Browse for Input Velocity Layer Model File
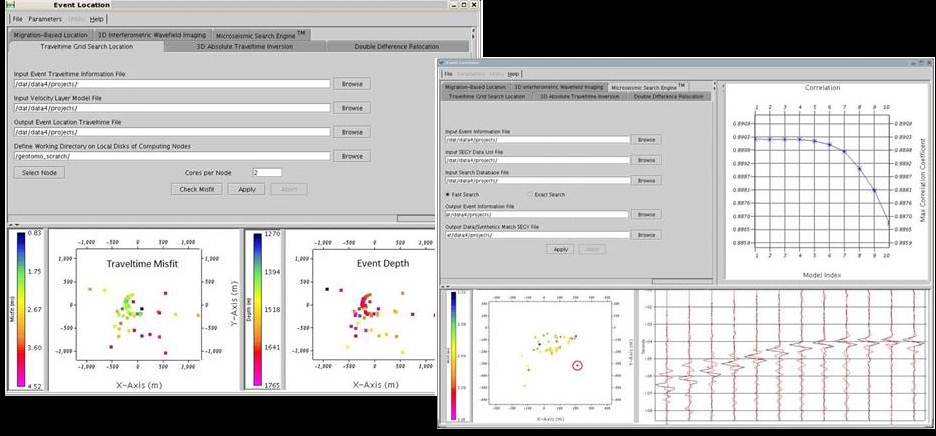 coord(351,108)
